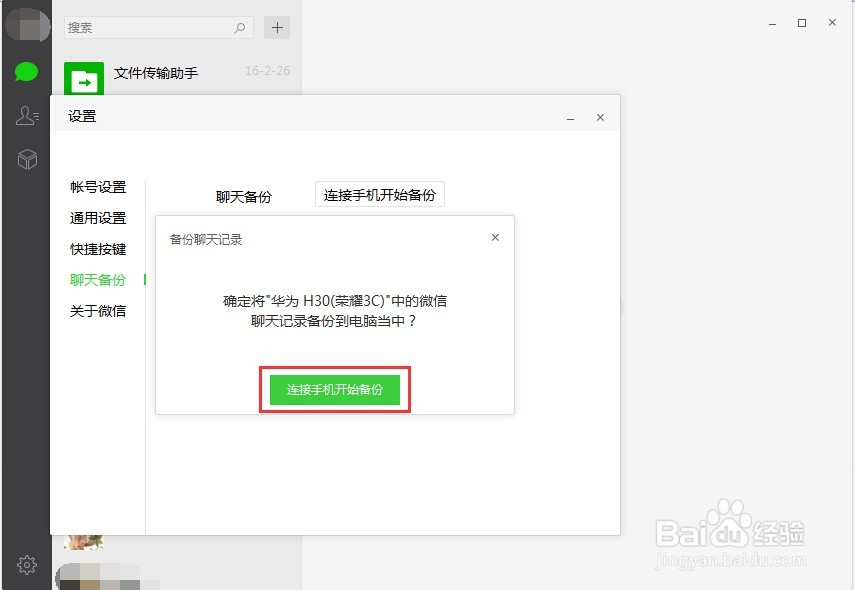Screen dimensions: 855x590
Task: Click the plus button to start chat
Action: tap(277, 27)
